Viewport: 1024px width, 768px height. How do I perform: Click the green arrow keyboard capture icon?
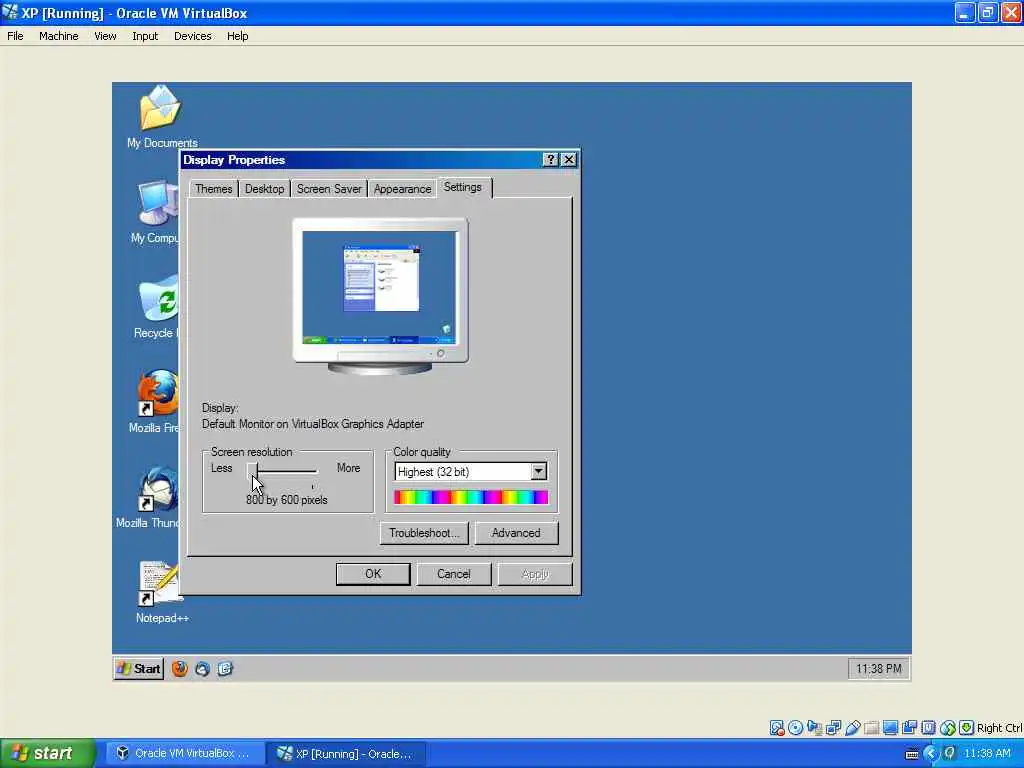point(967,728)
